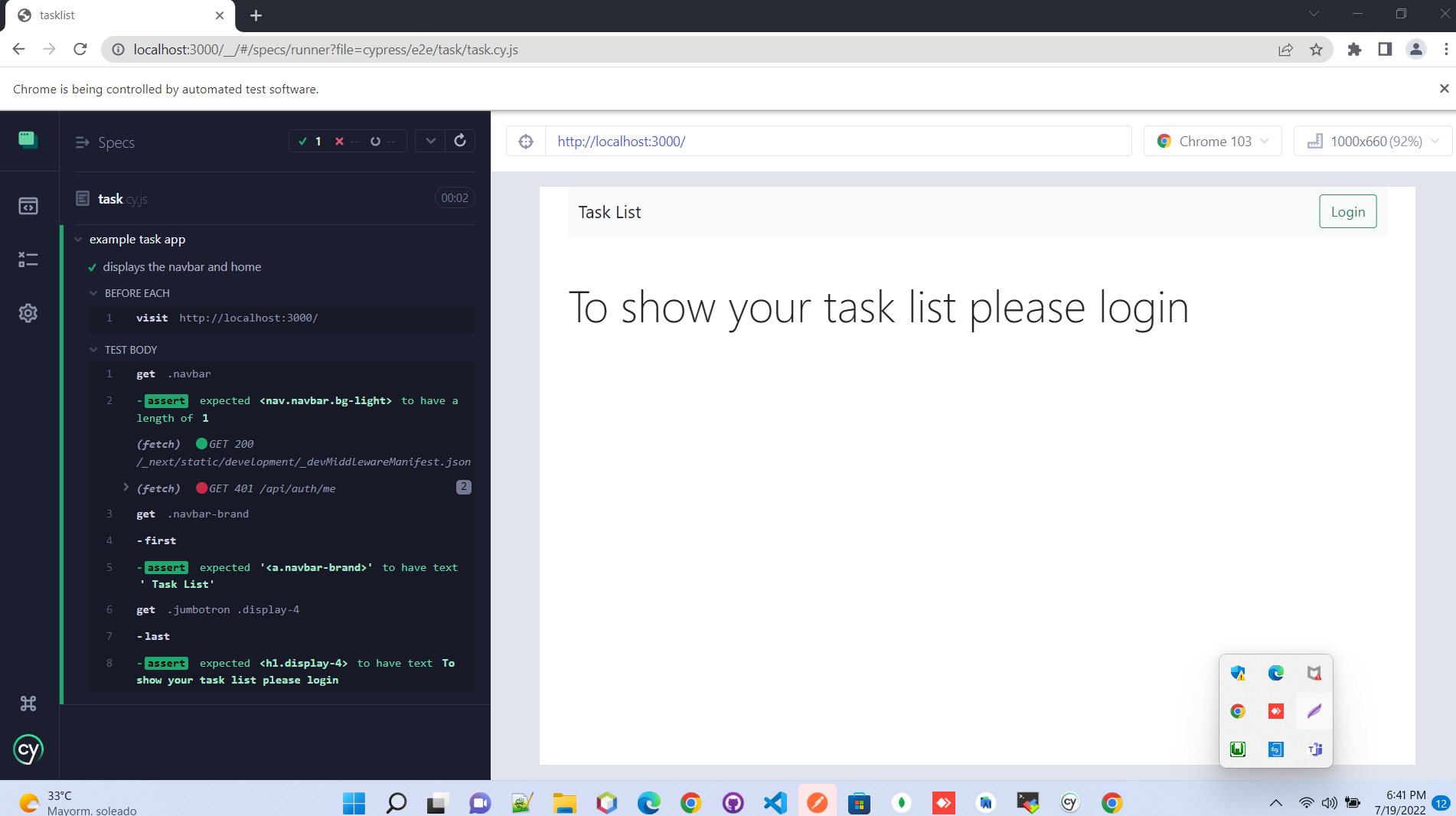Open Microsoft Teams tray icon in overflow
This screenshot has height=816, width=1456.
[1314, 749]
